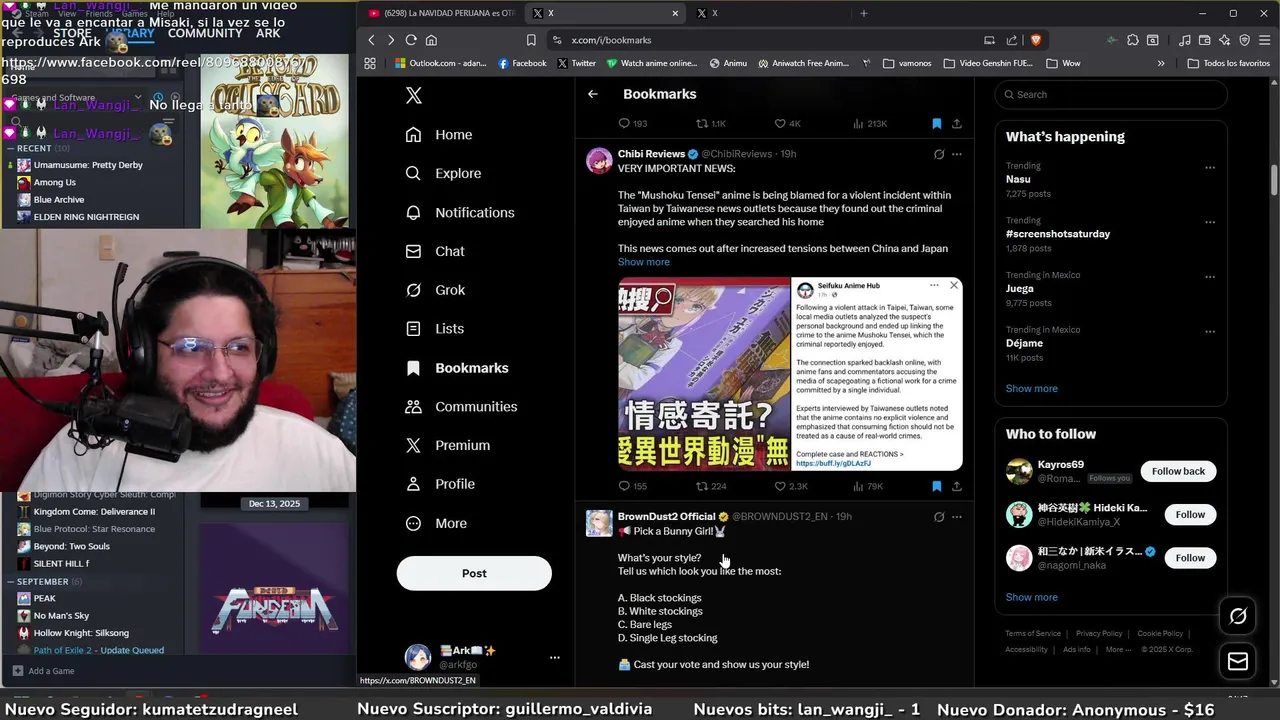This screenshot has width=1280, height=720.
Task: Click the Post button
Action: pyautogui.click(x=474, y=573)
